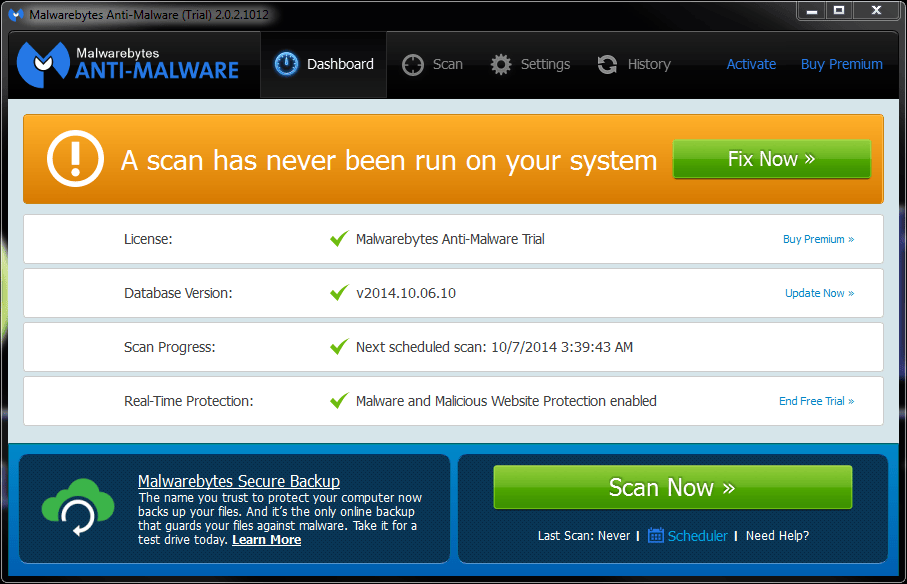Click the Dashboard gauge icon

pos(286,64)
